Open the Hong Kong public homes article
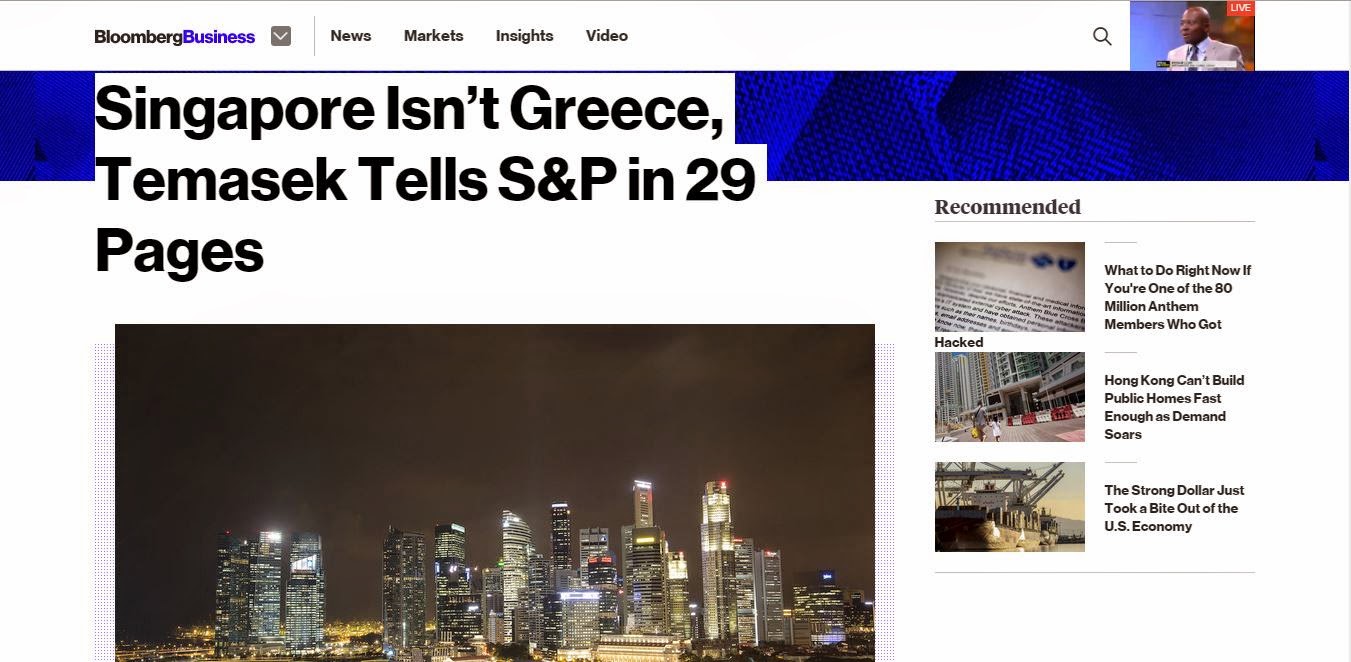This screenshot has height=662, width=1351. (x=1174, y=407)
